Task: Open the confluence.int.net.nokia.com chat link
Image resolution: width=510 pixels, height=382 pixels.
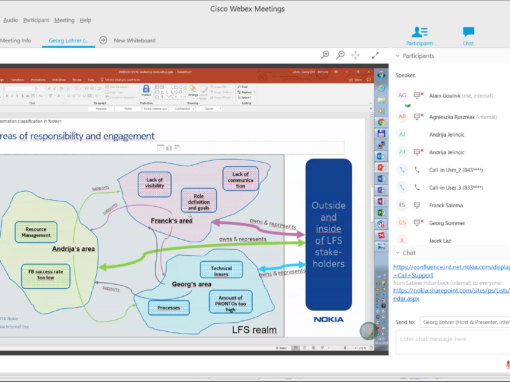Action: [x=451, y=271]
